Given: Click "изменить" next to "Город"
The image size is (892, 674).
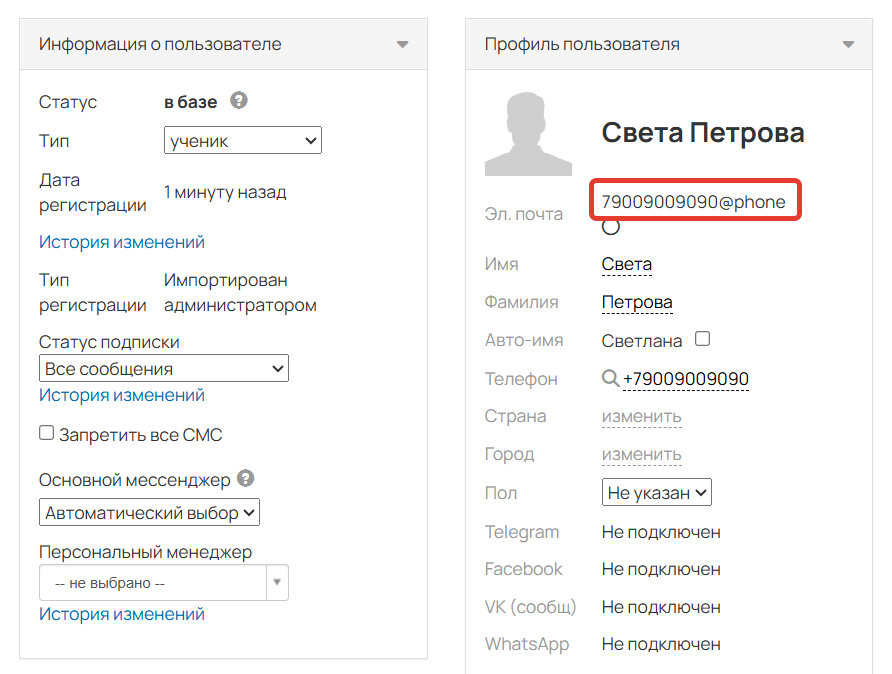Looking at the screenshot, I should click(x=641, y=454).
